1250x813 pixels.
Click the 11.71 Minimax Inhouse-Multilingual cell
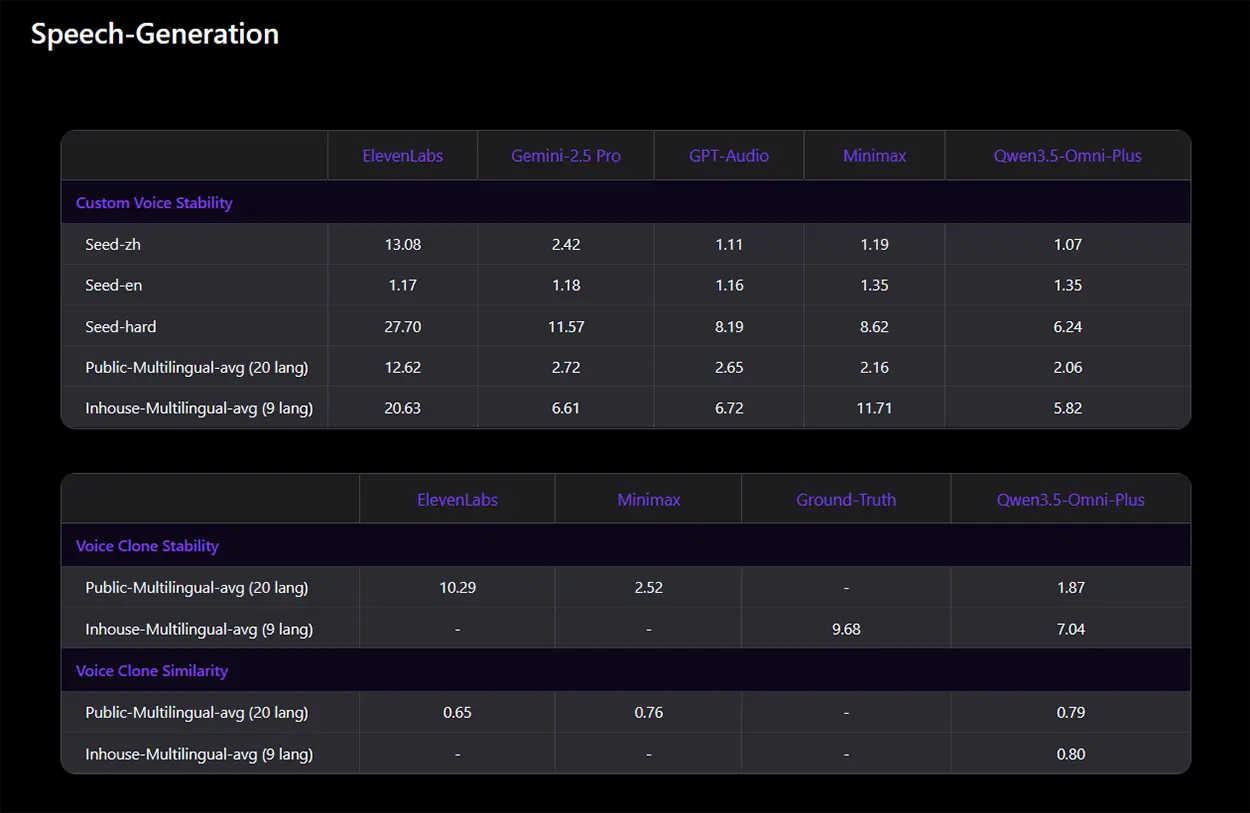[874, 408]
